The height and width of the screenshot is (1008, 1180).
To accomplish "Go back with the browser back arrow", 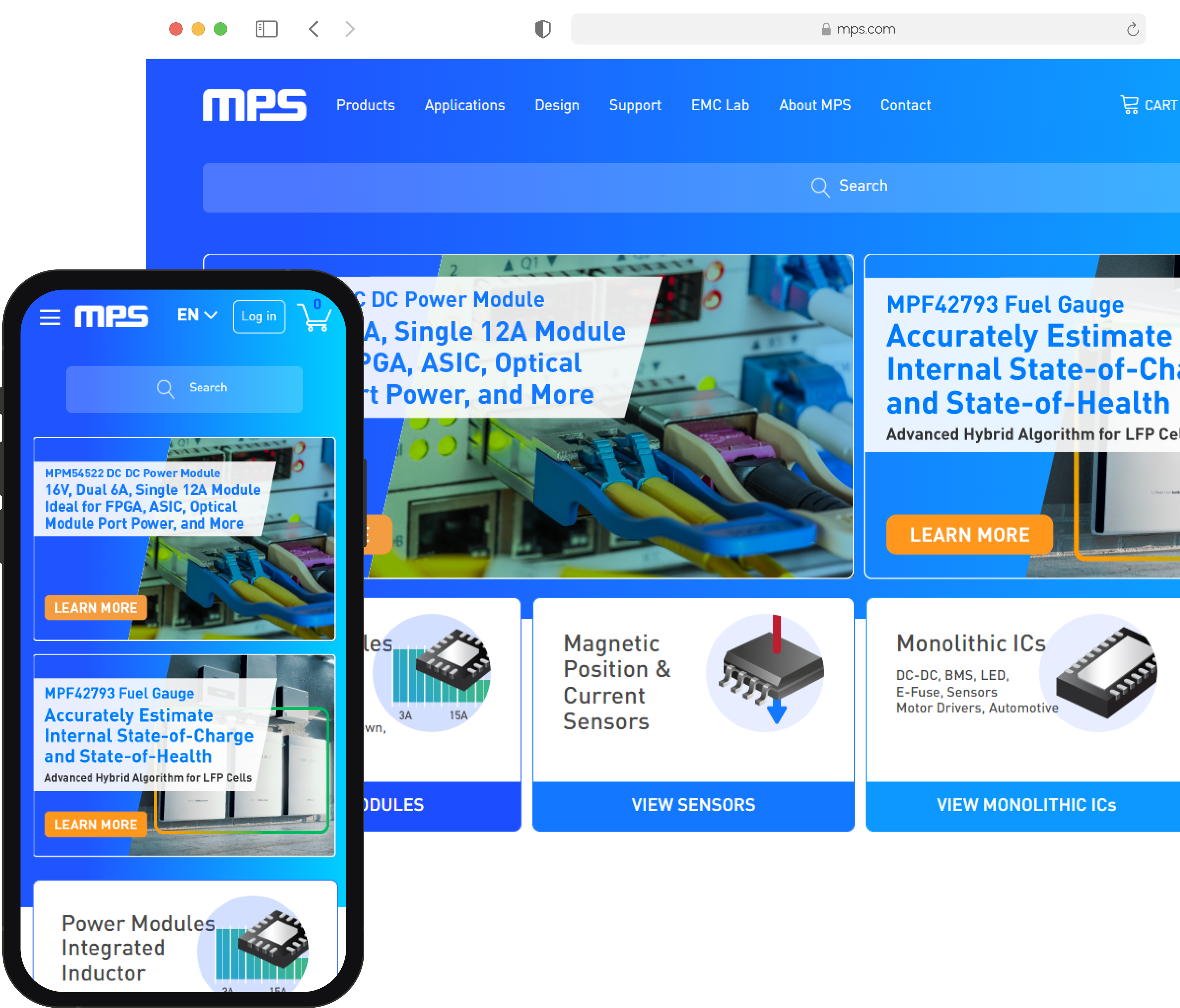I will [x=314, y=29].
